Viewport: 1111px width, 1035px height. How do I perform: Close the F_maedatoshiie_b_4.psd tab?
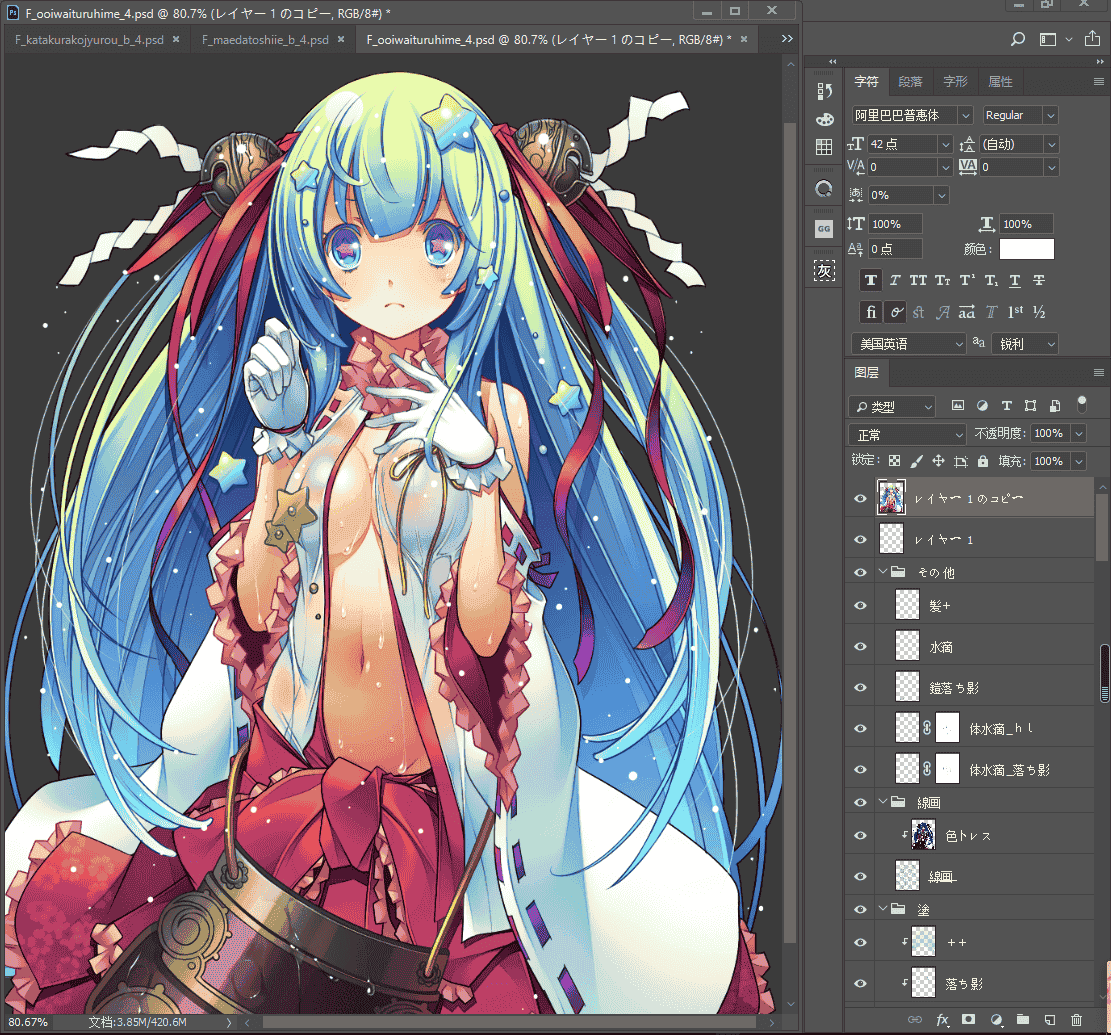pos(341,39)
